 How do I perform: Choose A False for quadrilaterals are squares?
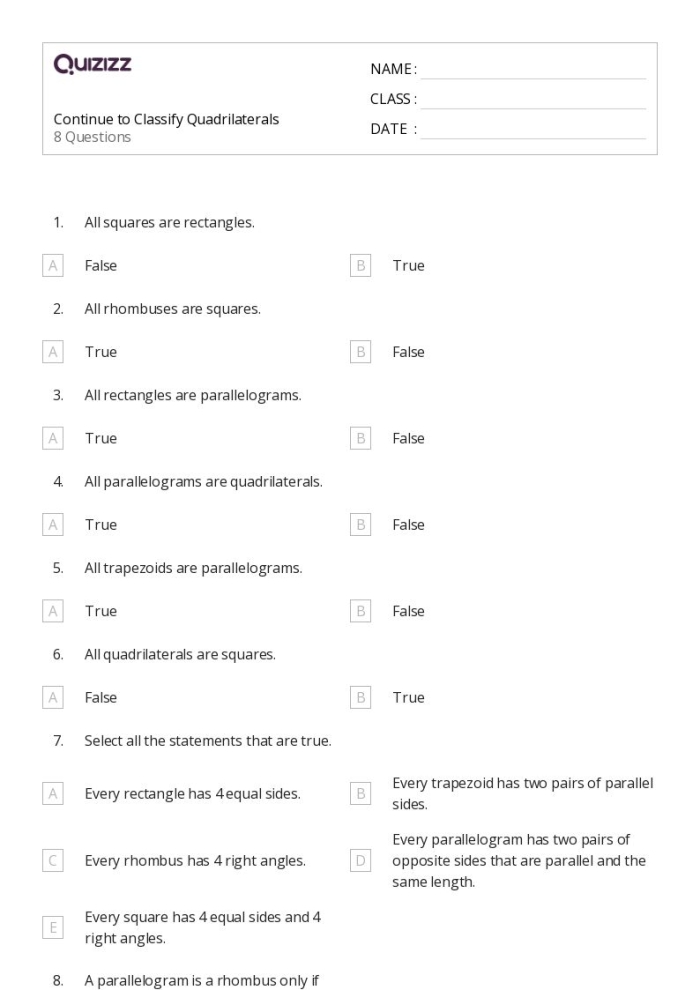click(x=53, y=698)
